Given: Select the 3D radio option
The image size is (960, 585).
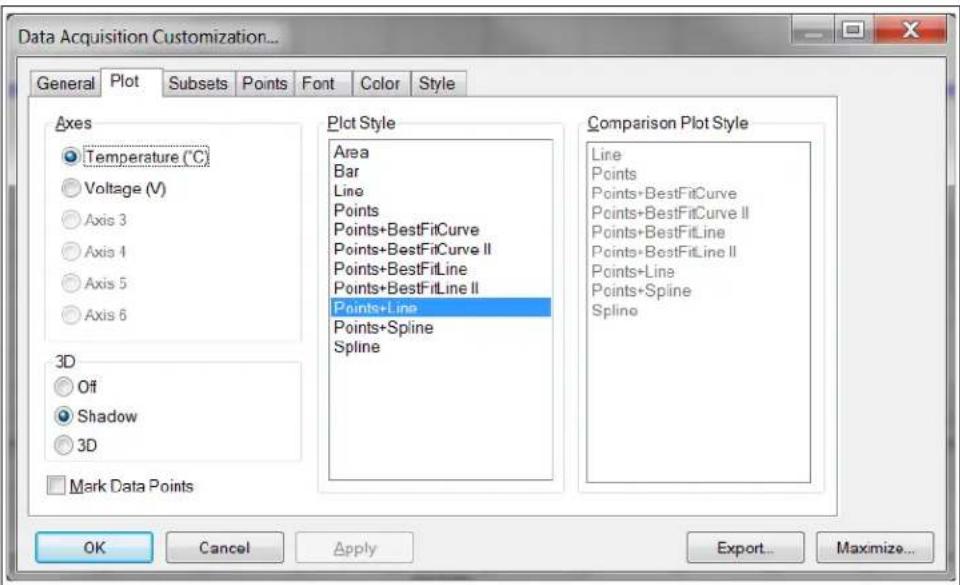Looking at the screenshot, I should point(64,445).
